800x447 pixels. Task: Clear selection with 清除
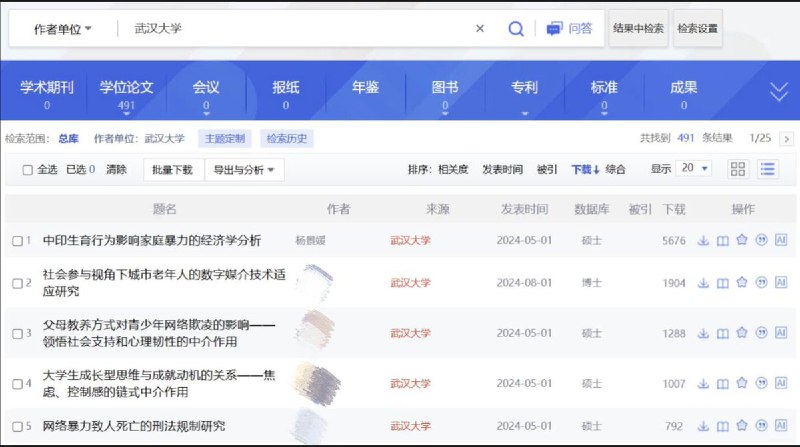click(x=116, y=169)
